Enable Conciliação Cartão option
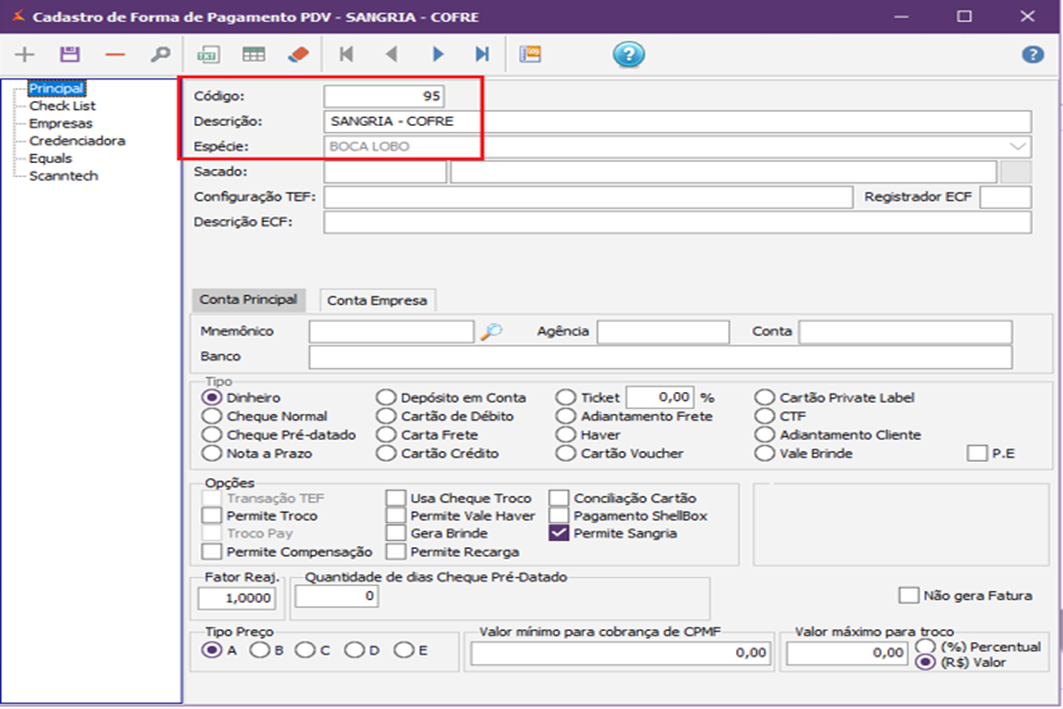Screen dimensions: 1063x709 [x=559, y=498]
